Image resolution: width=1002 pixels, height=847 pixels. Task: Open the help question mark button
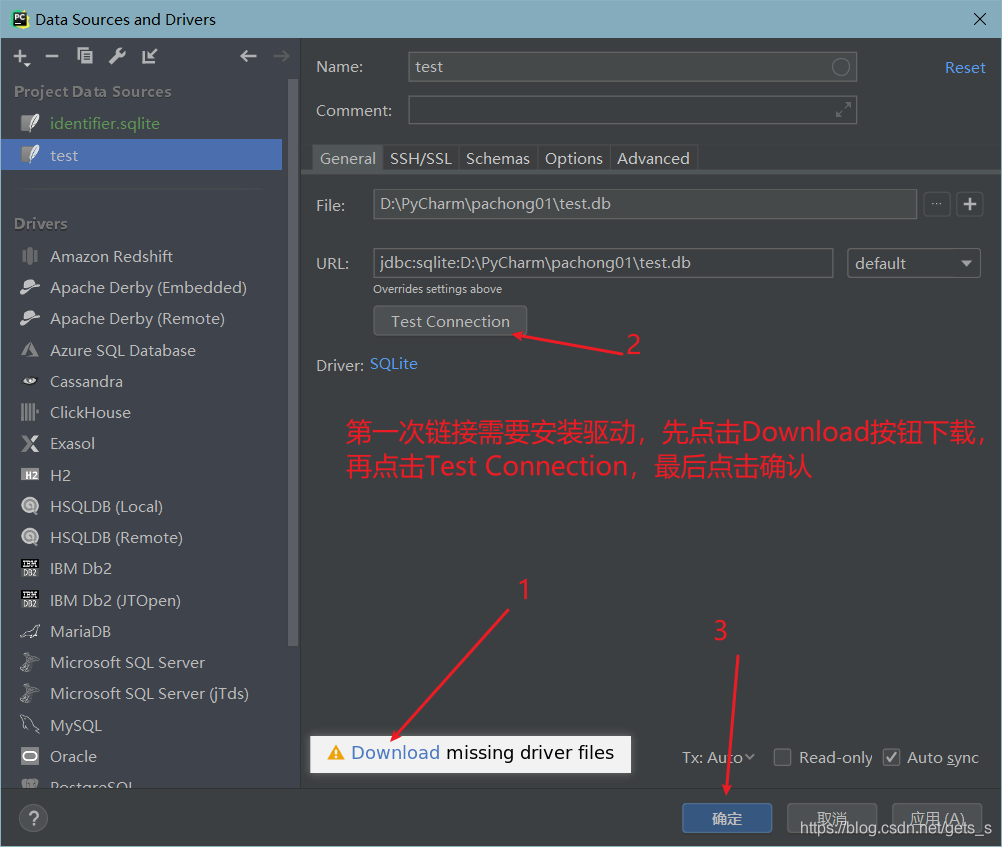[34, 818]
